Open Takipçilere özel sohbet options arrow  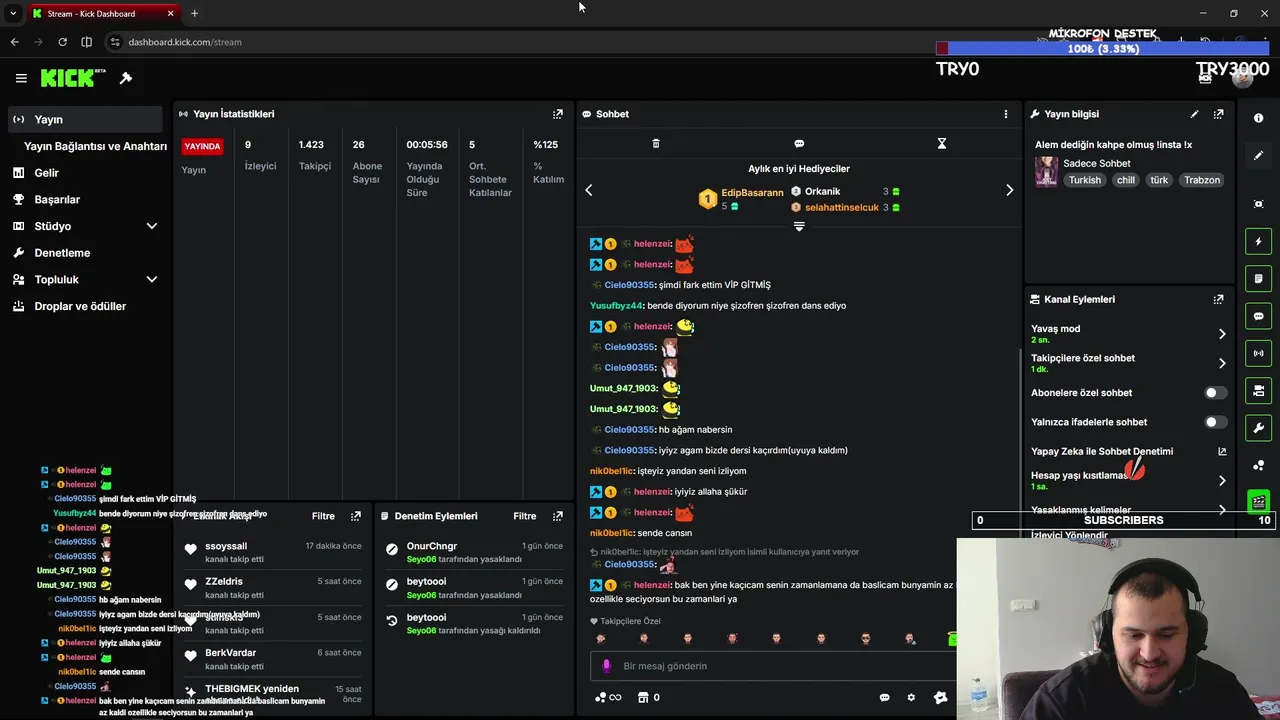click(1221, 363)
